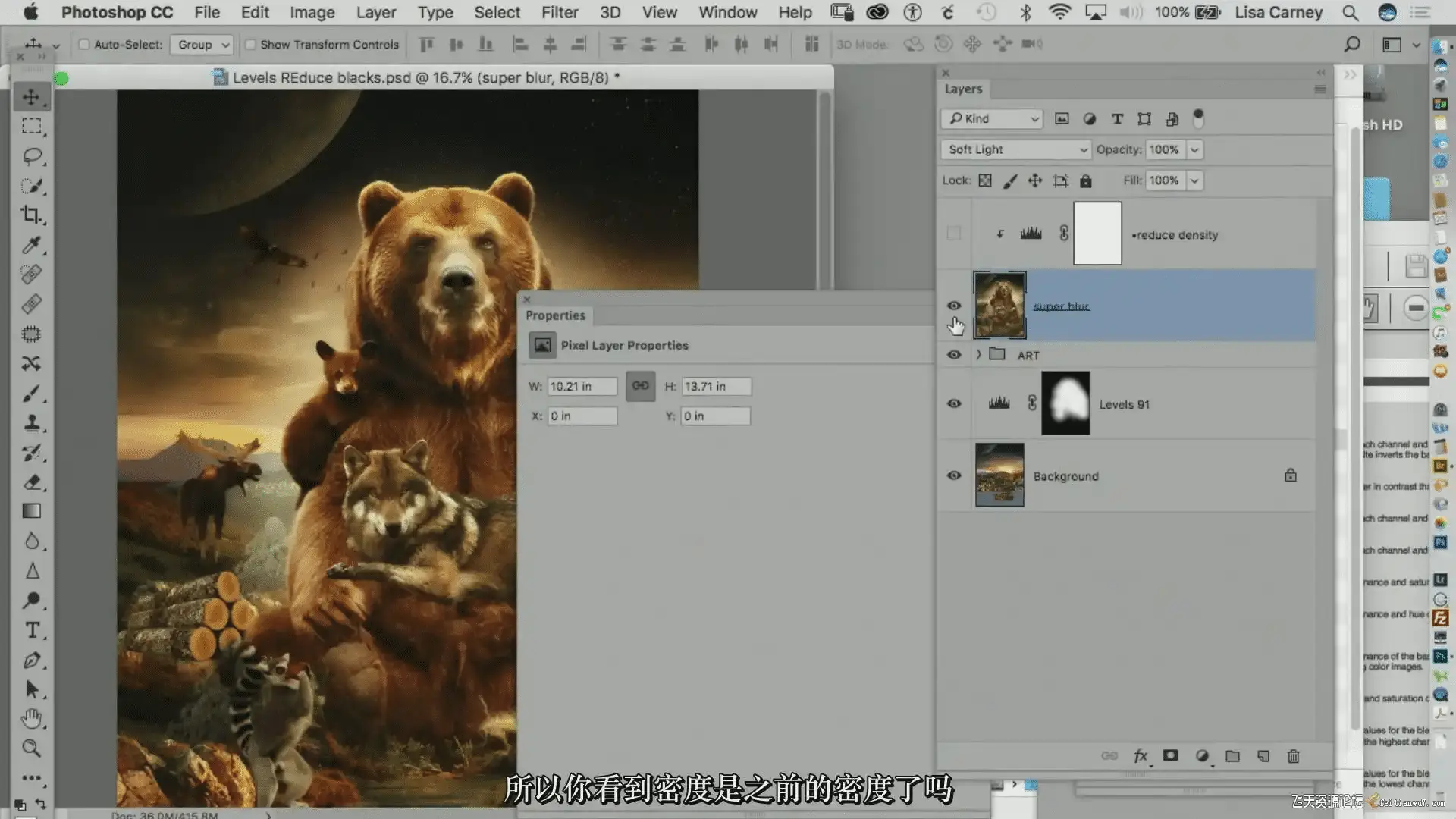Toggle the width-height link button

pos(640,386)
